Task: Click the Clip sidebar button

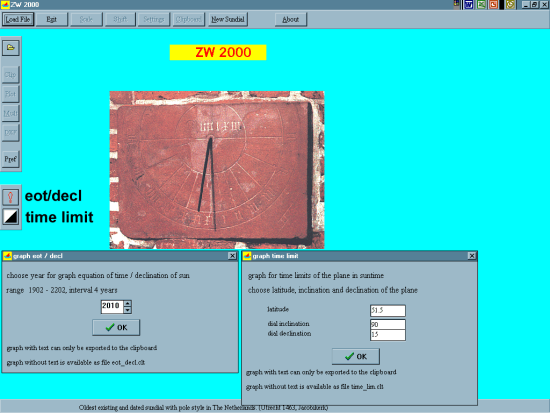Action: 11,75
